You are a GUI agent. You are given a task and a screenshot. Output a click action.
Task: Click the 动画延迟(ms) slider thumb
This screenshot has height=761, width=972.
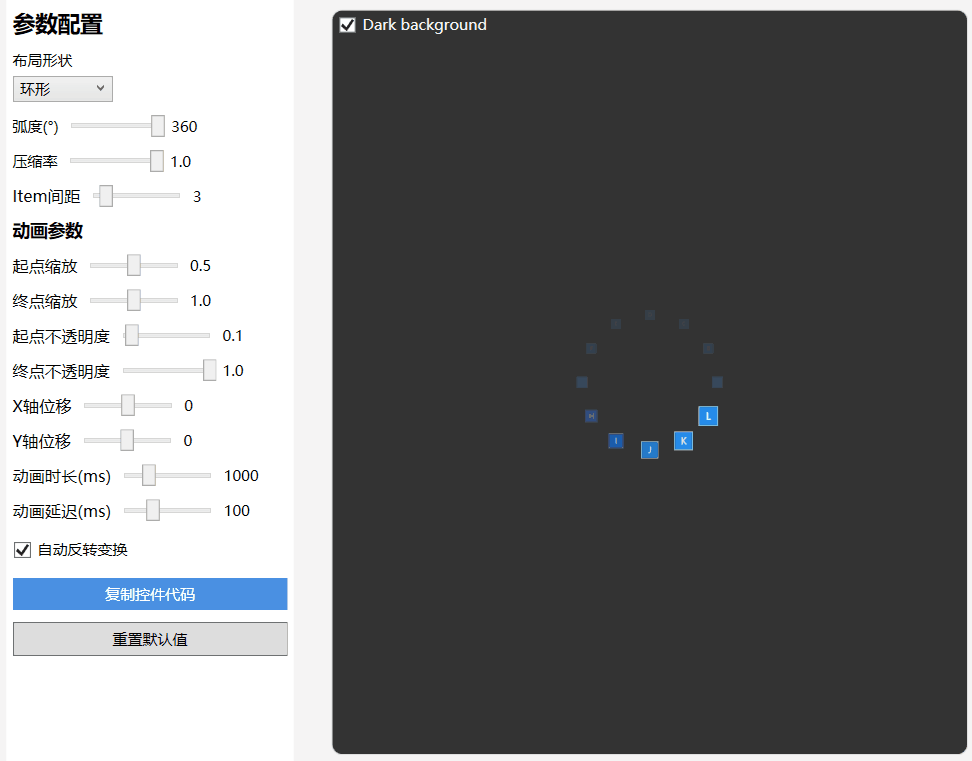(x=153, y=510)
